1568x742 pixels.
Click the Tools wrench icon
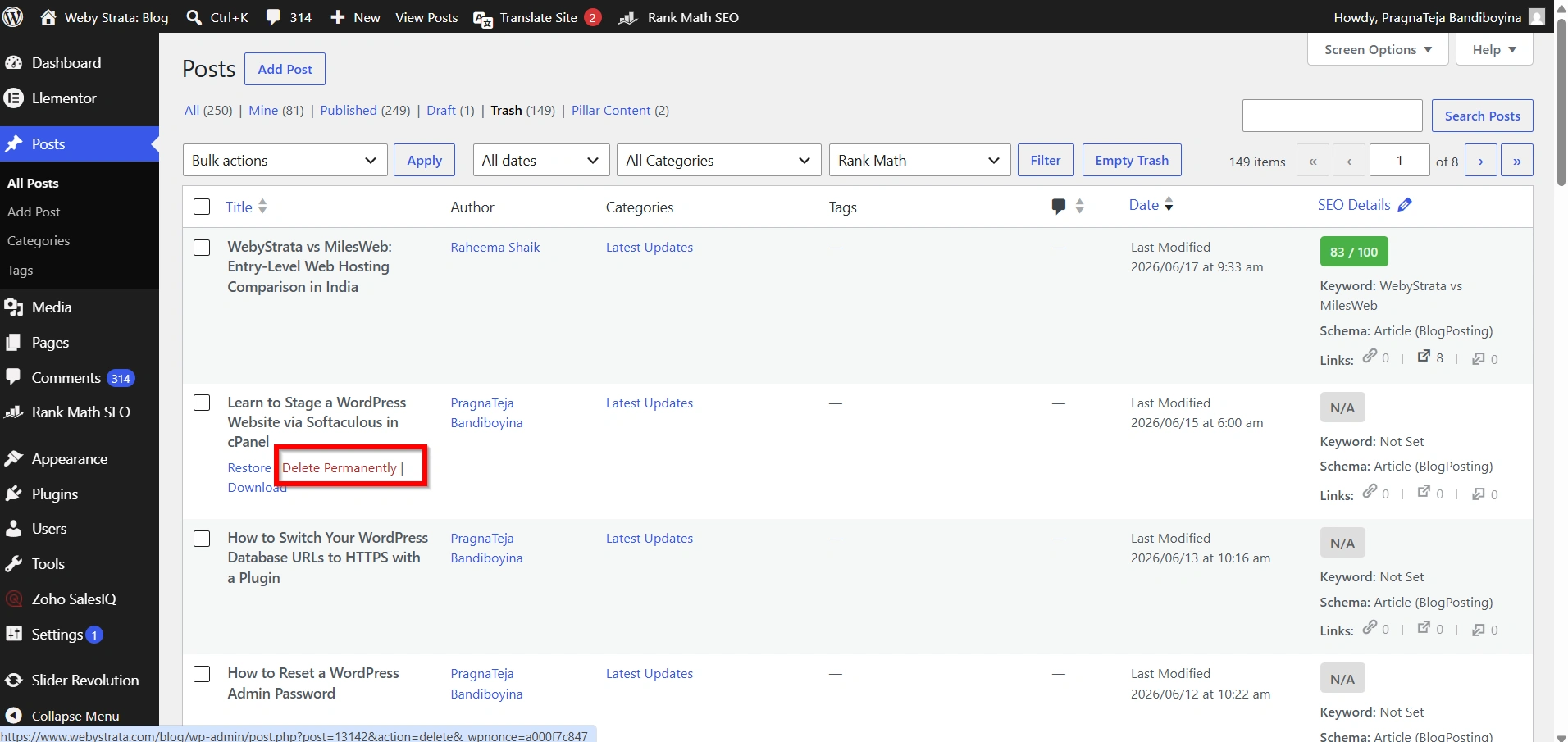tap(14, 564)
